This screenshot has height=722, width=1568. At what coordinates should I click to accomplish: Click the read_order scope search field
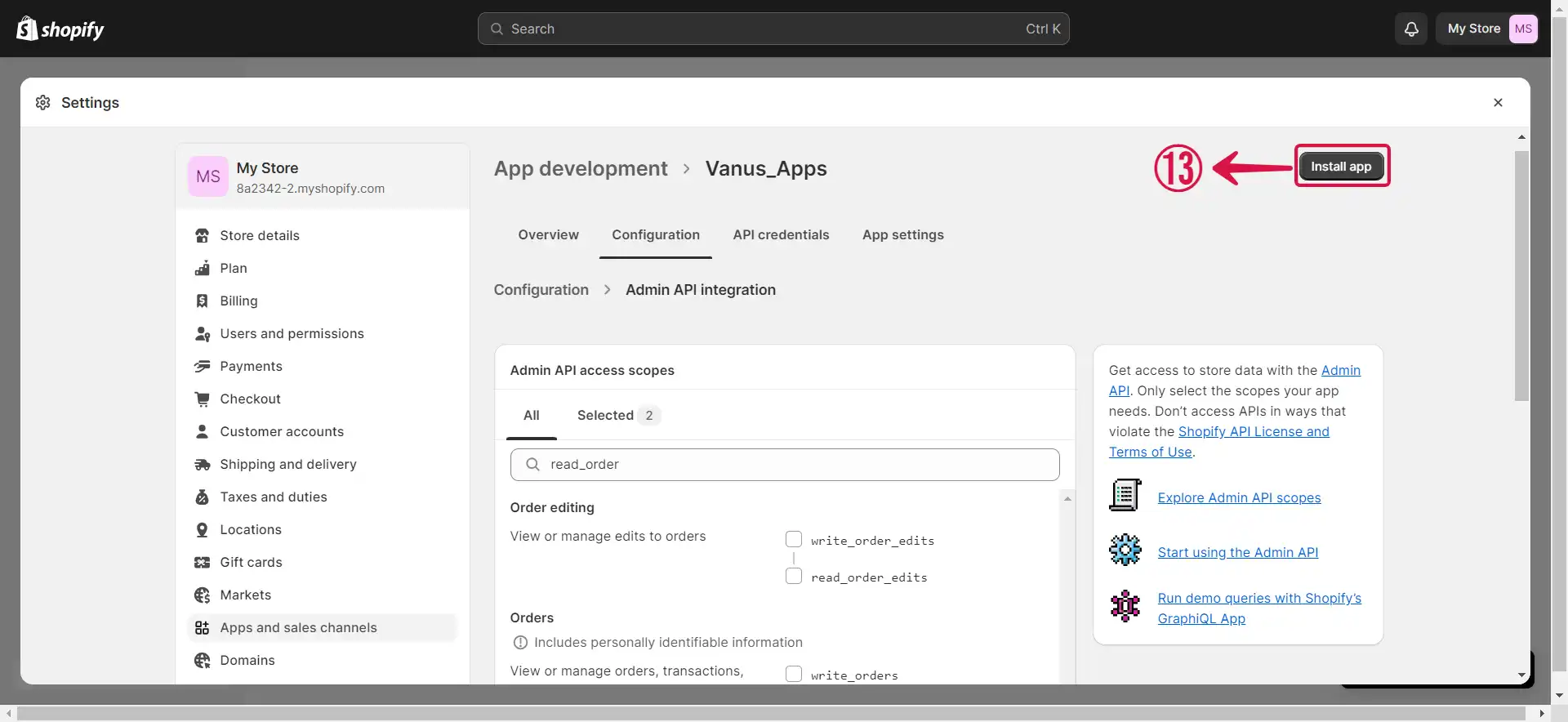[x=785, y=464]
